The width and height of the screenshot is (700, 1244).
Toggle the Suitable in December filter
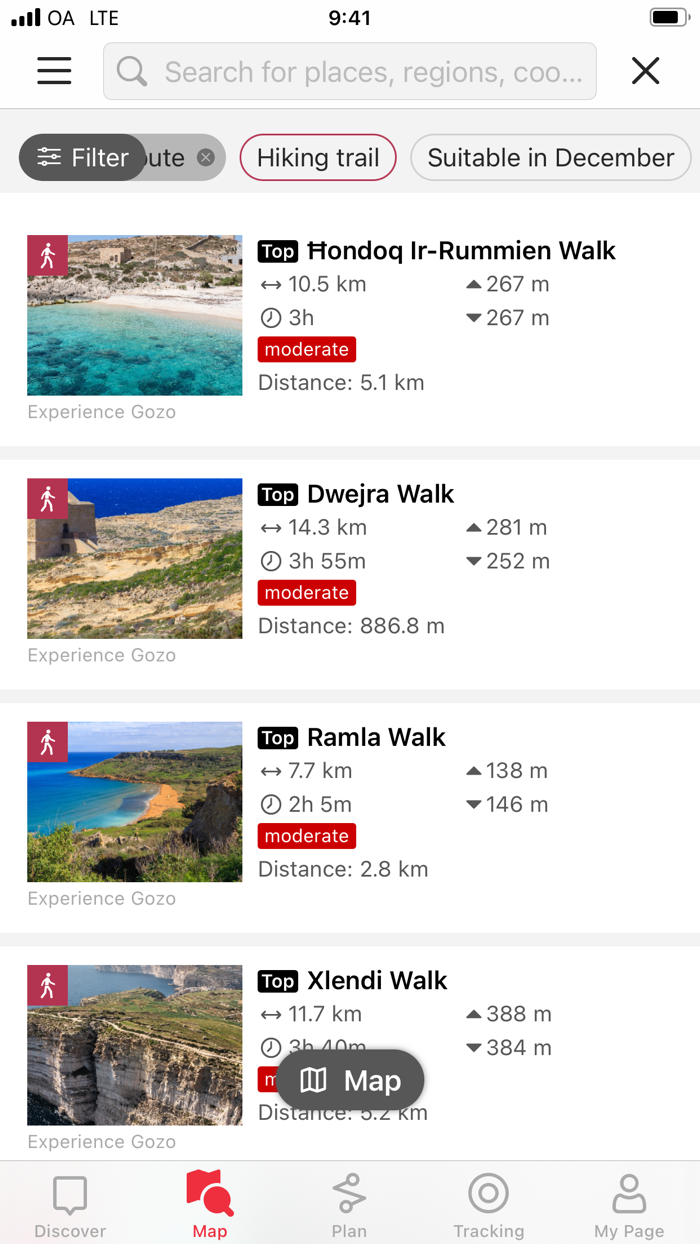(550, 157)
